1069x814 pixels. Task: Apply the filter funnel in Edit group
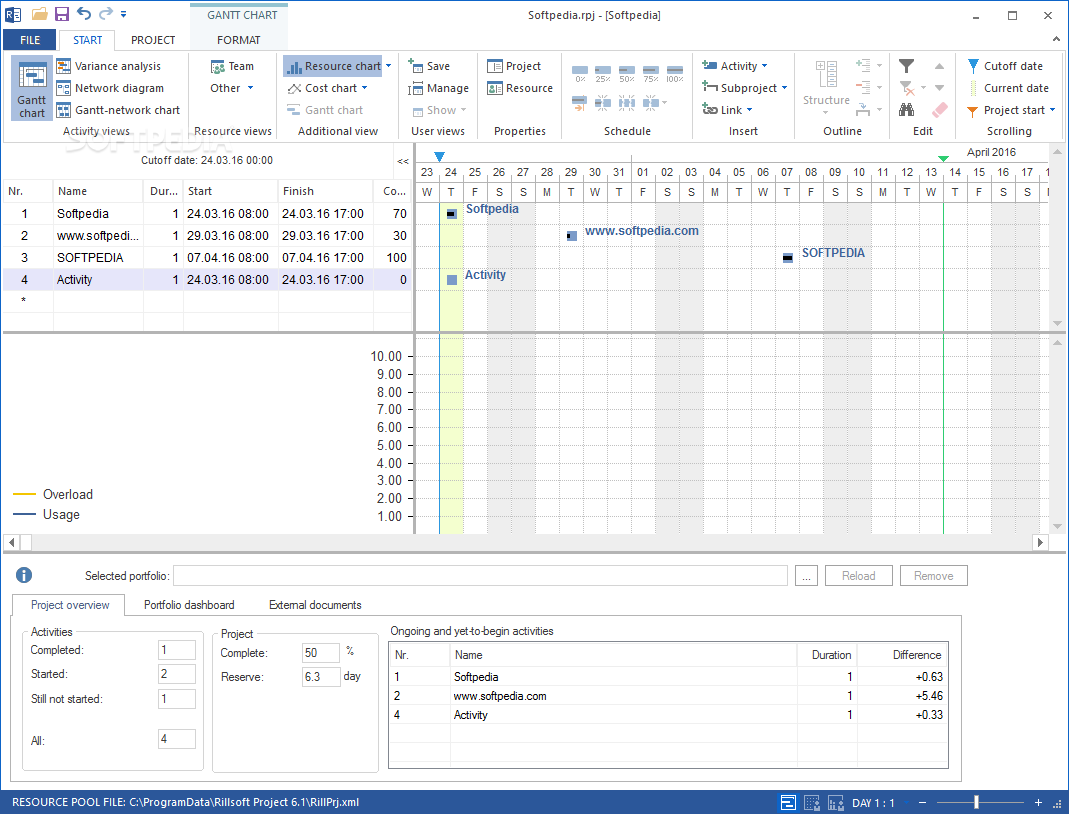pyautogui.click(x=906, y=66)
